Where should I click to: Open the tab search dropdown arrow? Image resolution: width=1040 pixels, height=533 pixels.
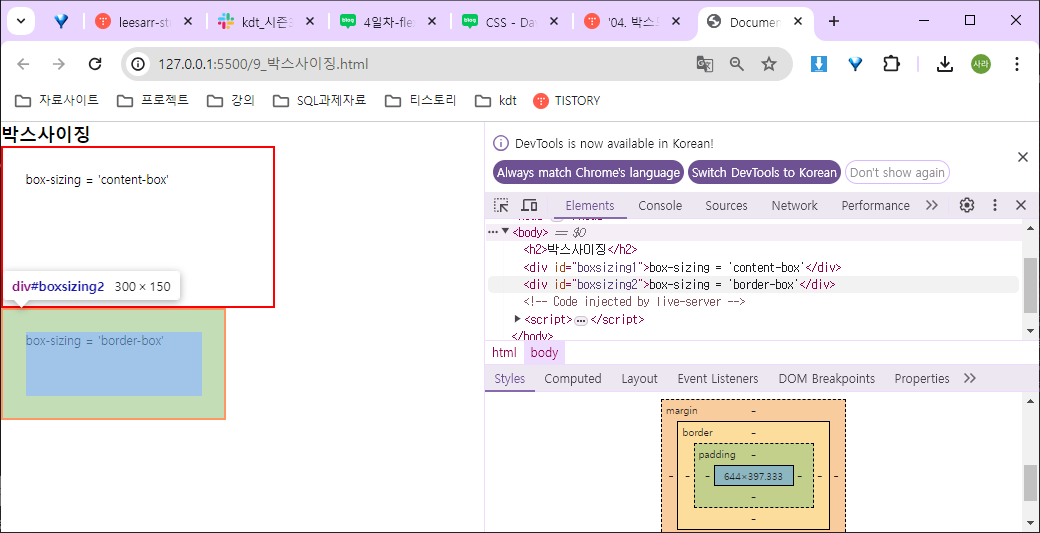coord(21,21)
